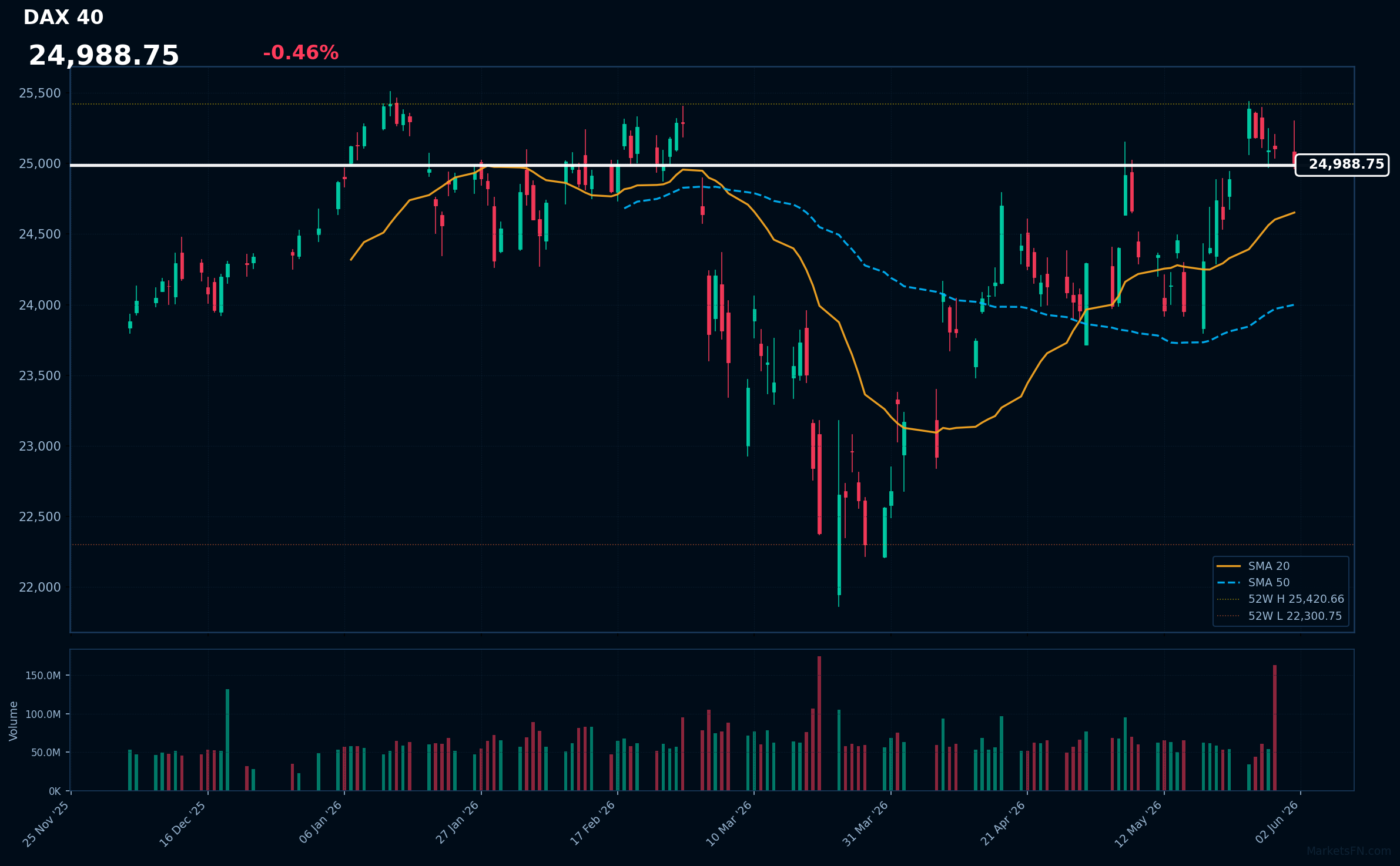
Task: Click the 52W H 25,420.66 legend entry
Action: (1280, 599)
